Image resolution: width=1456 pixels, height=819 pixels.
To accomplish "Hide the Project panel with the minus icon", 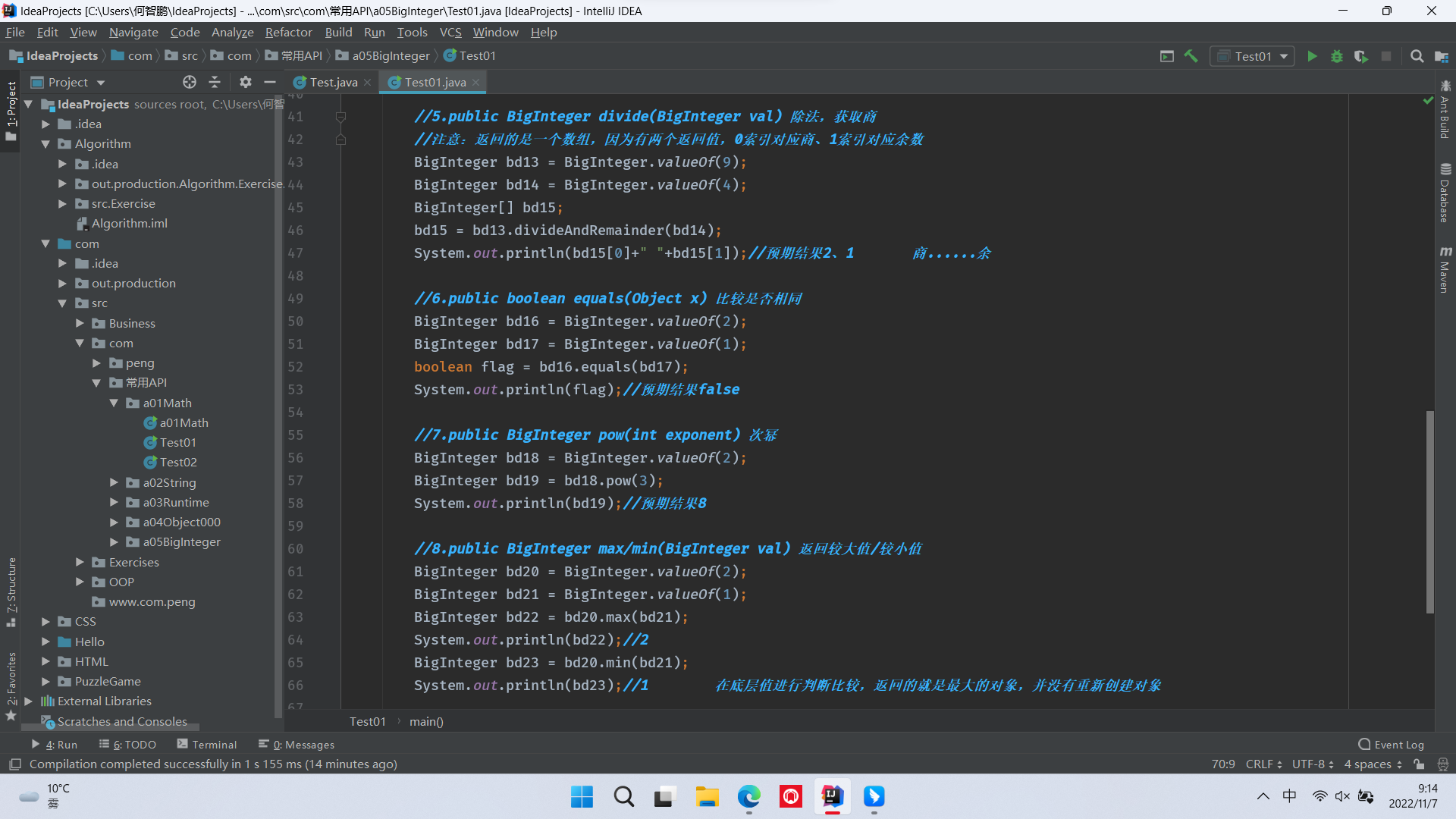I will (x=270, y=82).
